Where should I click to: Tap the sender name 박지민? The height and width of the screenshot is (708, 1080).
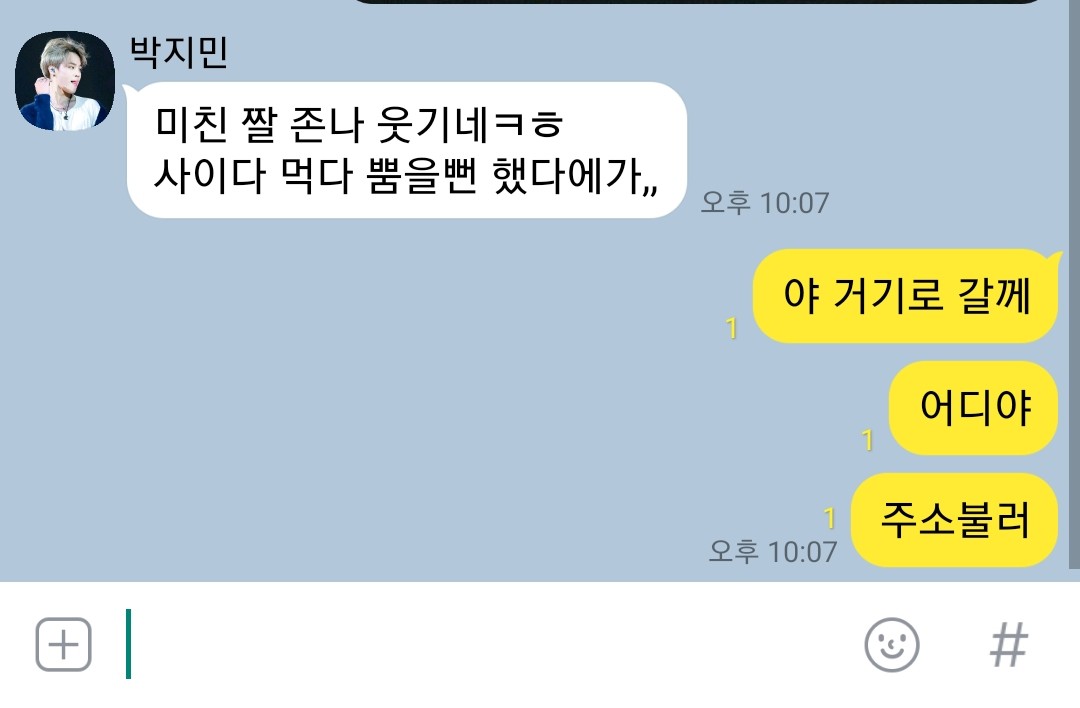pyautogui.click(x=179, y=52)
